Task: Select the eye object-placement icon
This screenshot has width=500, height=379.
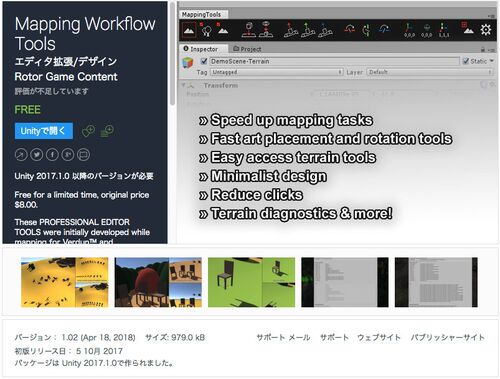Action: 266,30
